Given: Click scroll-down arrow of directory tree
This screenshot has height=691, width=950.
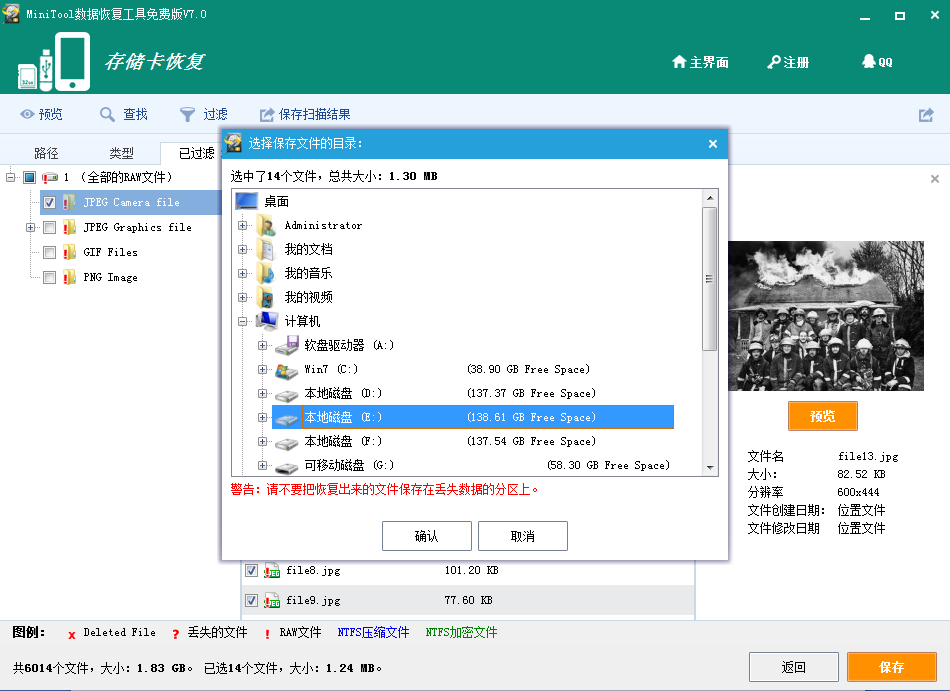Looking at the screenshot, I should pyautogui.click(x=709, y=468).
